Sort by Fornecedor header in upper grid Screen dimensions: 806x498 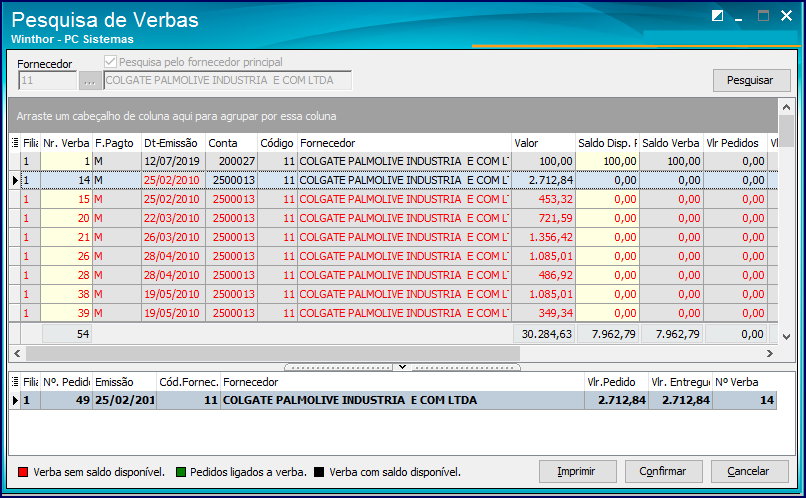pyautogui.click(x=404, y=143)
